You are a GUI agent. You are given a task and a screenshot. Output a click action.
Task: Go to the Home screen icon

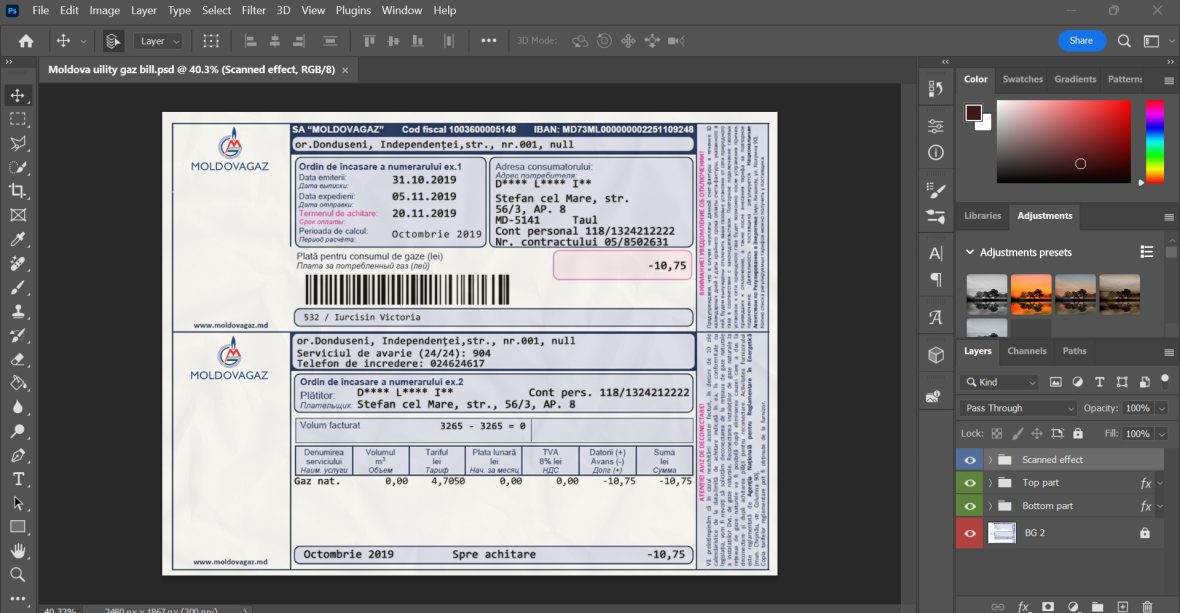[x=26, y=41]
